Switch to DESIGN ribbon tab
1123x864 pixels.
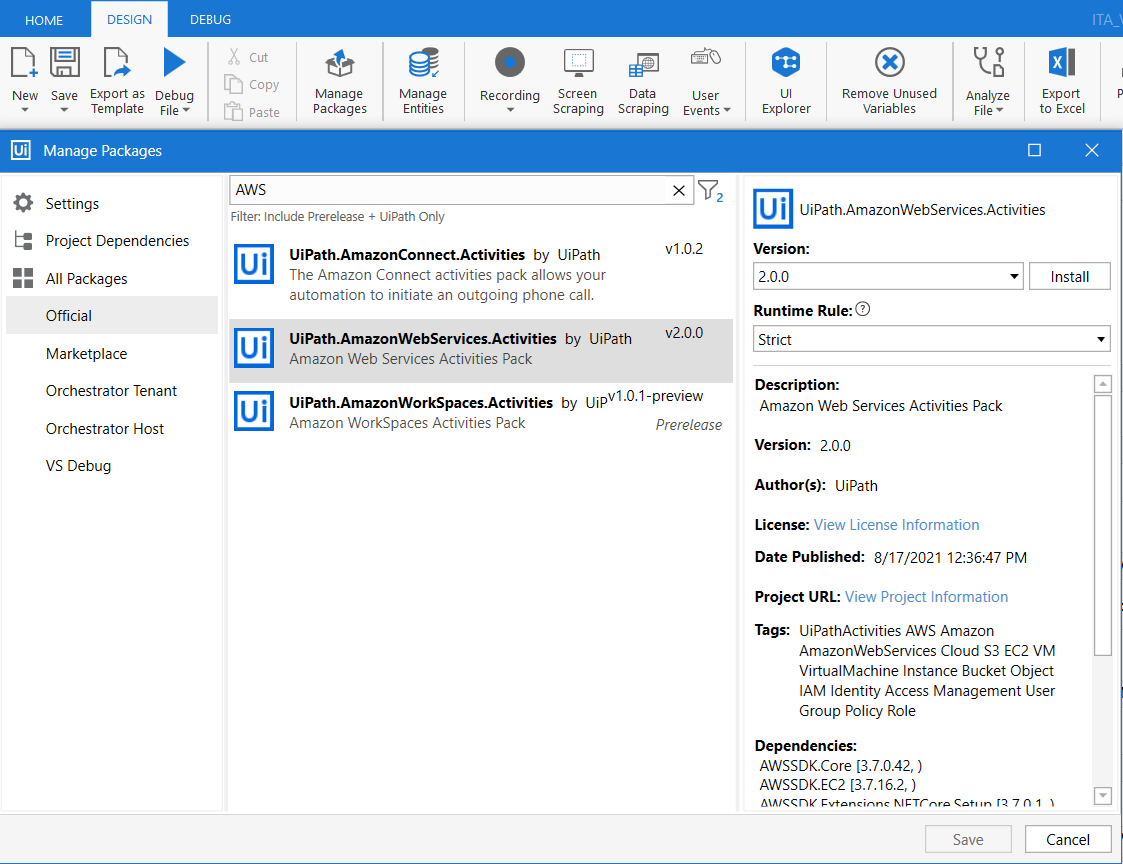130,19
